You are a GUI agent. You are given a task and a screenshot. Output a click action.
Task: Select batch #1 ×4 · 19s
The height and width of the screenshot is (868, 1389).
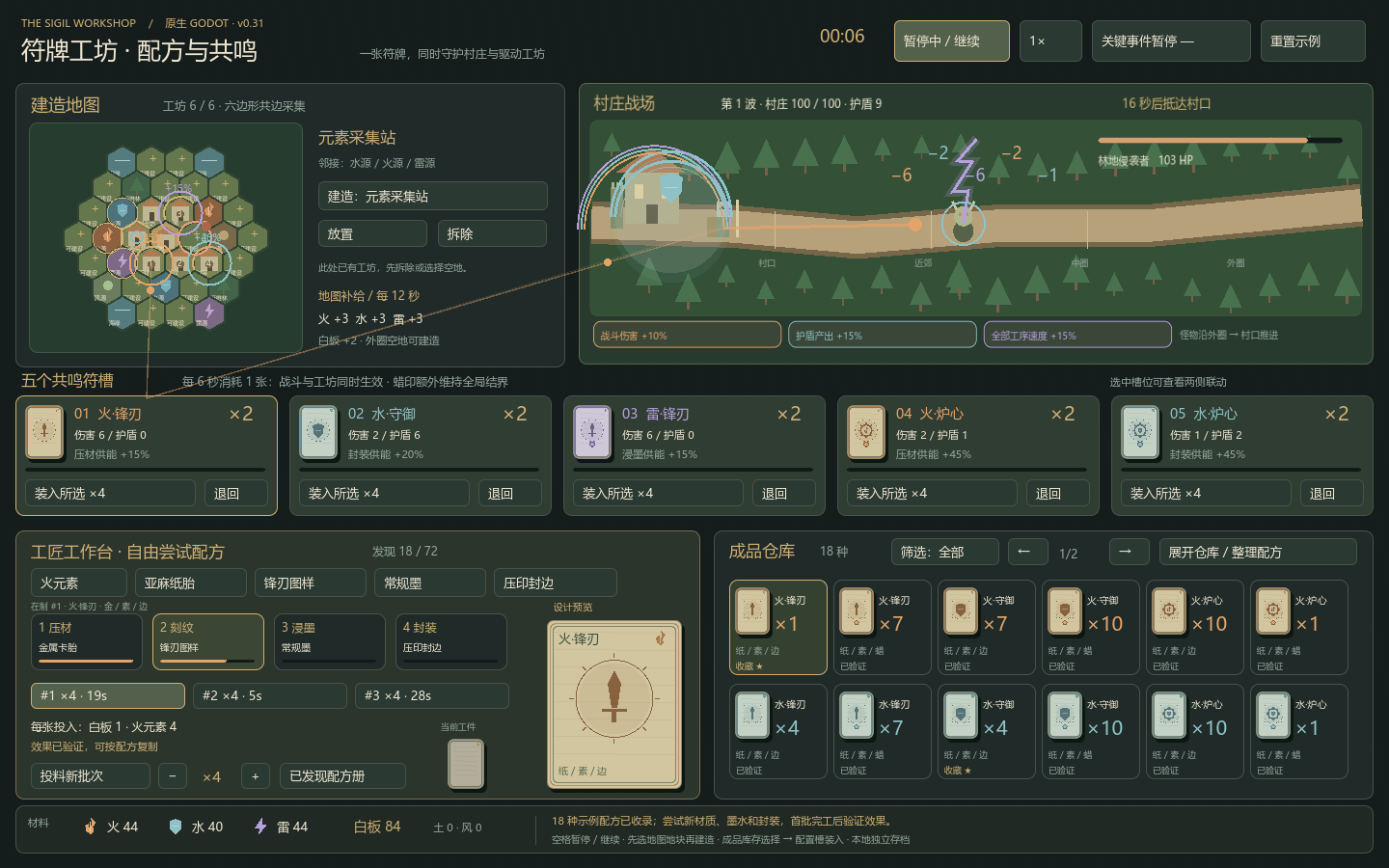108,695
